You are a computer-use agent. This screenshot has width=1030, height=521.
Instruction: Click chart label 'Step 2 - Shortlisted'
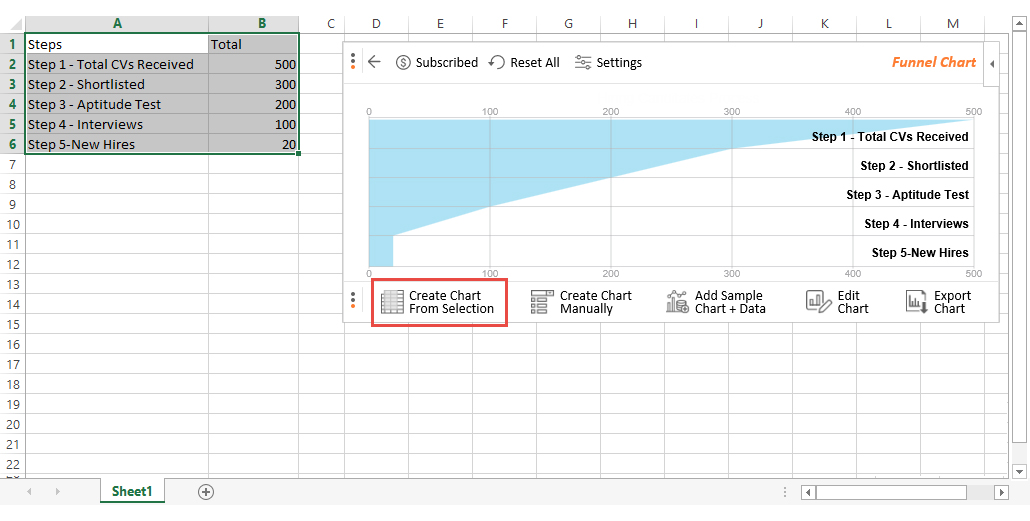coord(914,166)
